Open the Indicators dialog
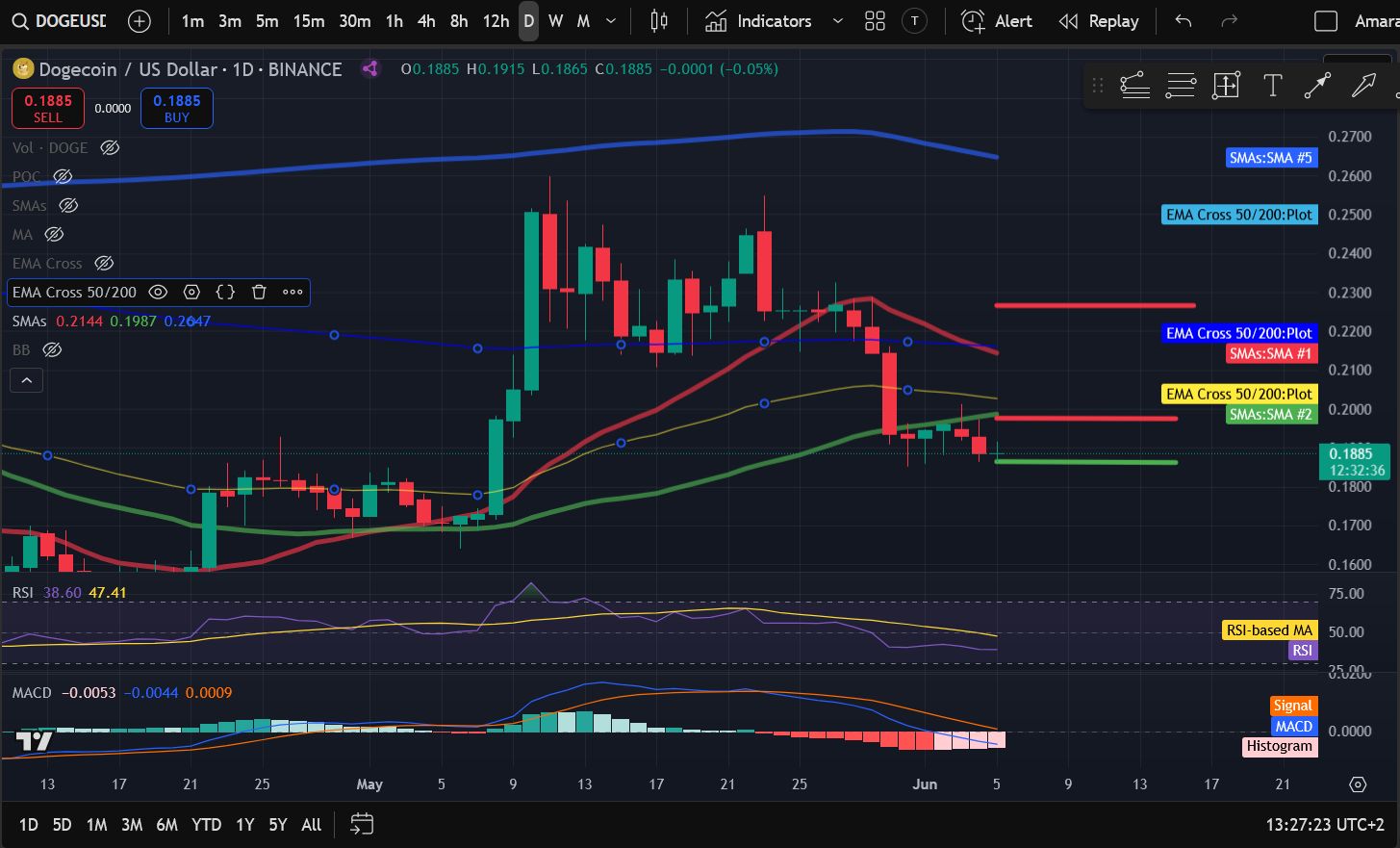1400x848 pixels. 759,21
